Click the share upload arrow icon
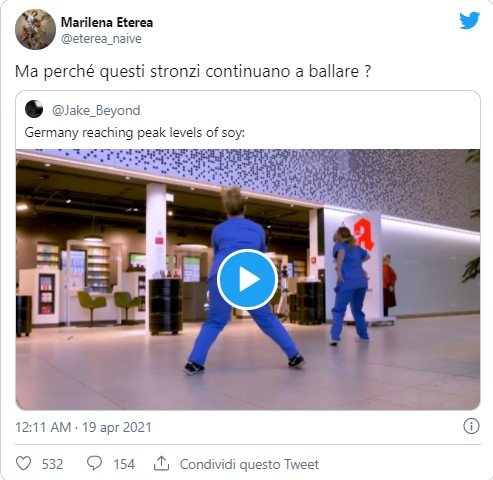Screen dimensions: 493x480 161,463
